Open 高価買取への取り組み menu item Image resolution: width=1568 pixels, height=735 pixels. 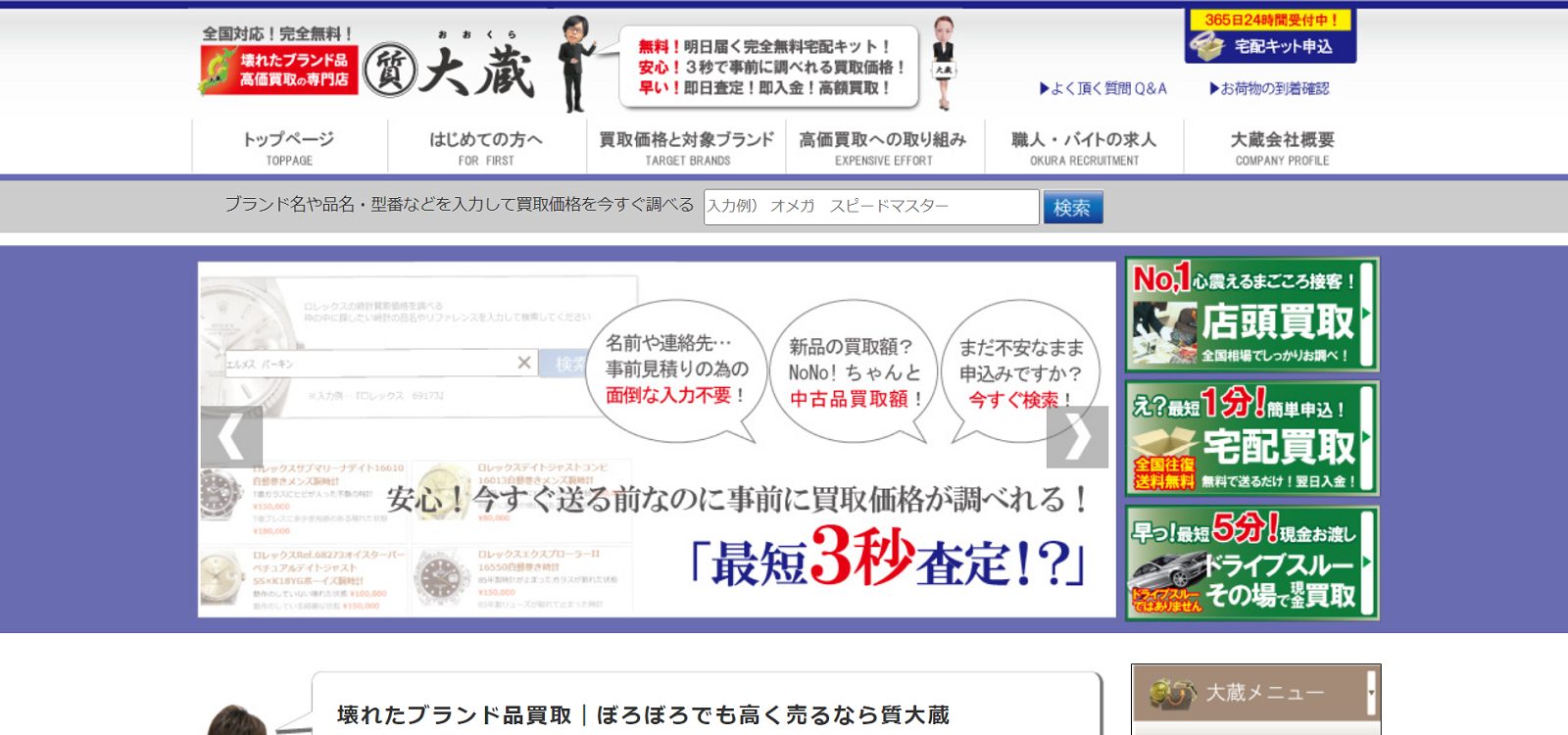[883, 147]
